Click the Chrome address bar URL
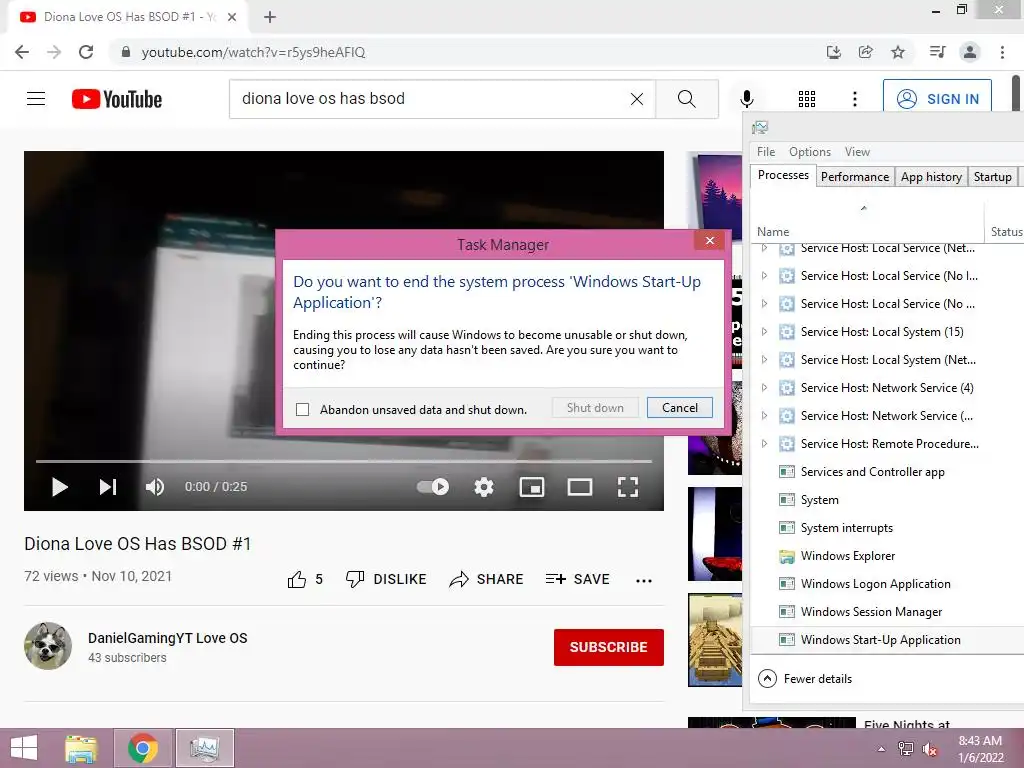Viewport: 1024px width, 768px height. tap(253, 52)
